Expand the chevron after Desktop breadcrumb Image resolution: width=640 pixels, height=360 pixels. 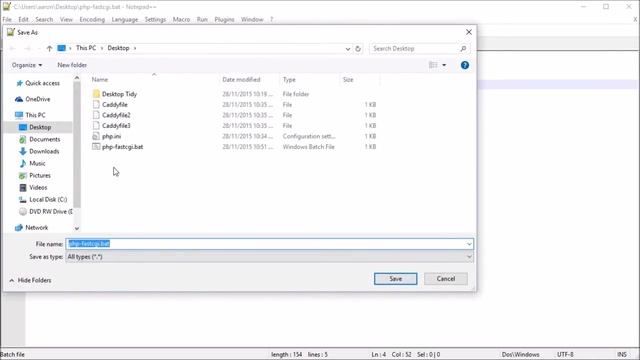[x=135, y=48]
